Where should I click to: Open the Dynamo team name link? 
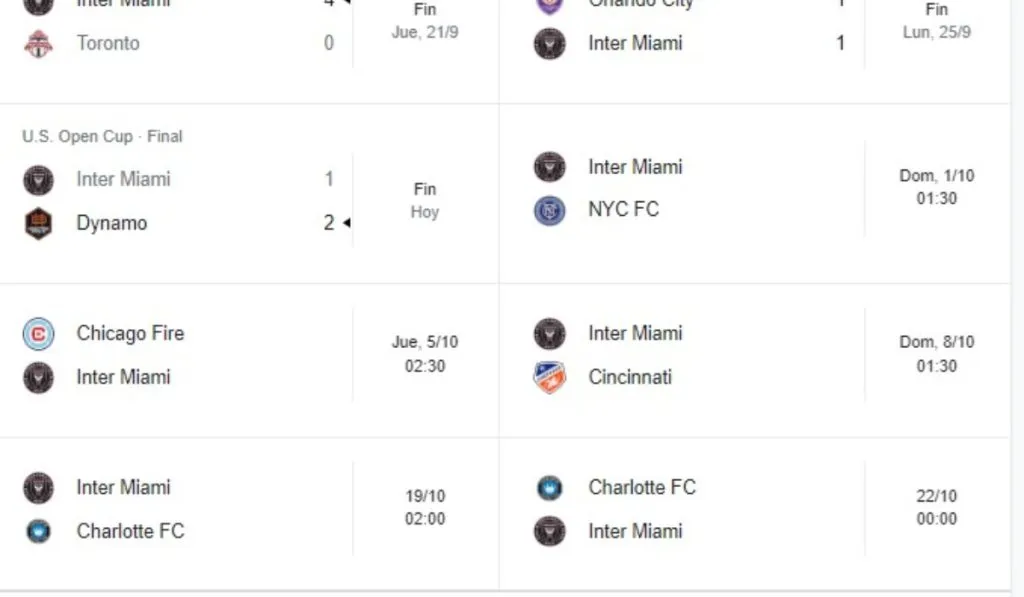tap(112, 223)
